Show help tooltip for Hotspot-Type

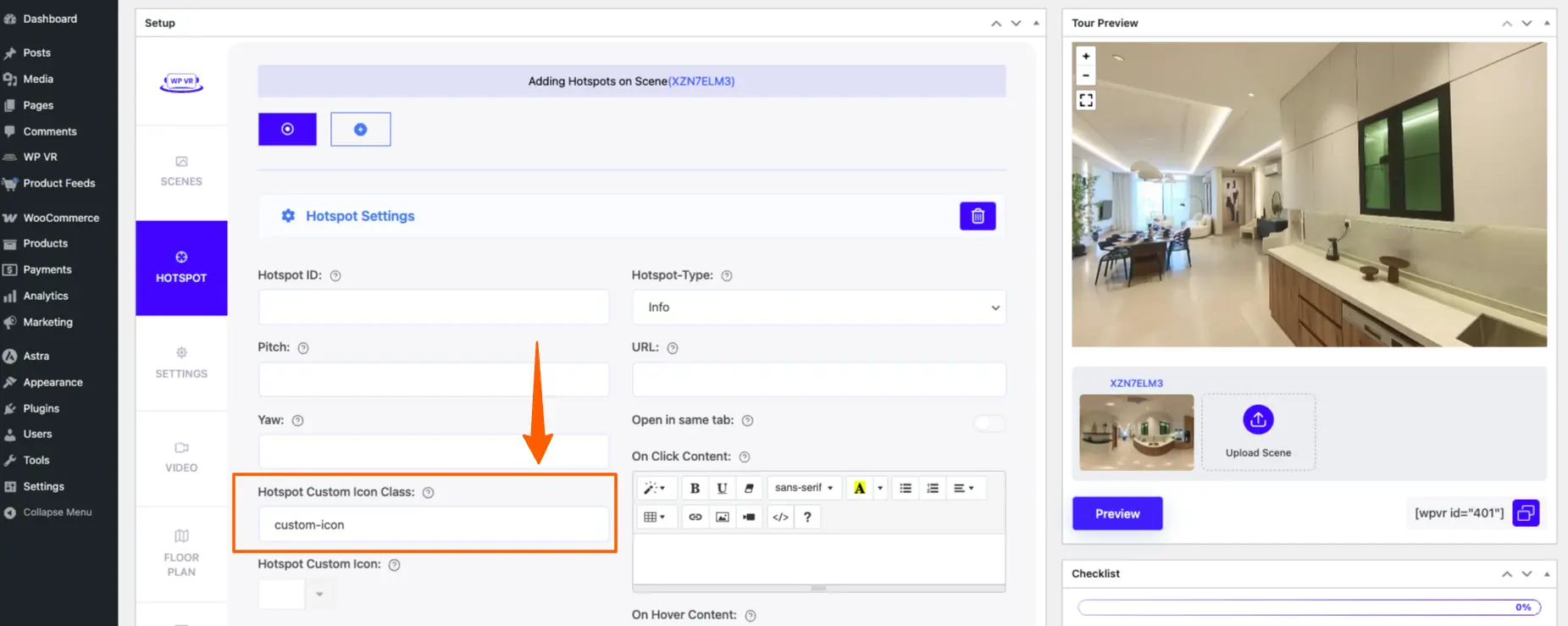click(726, 276)
